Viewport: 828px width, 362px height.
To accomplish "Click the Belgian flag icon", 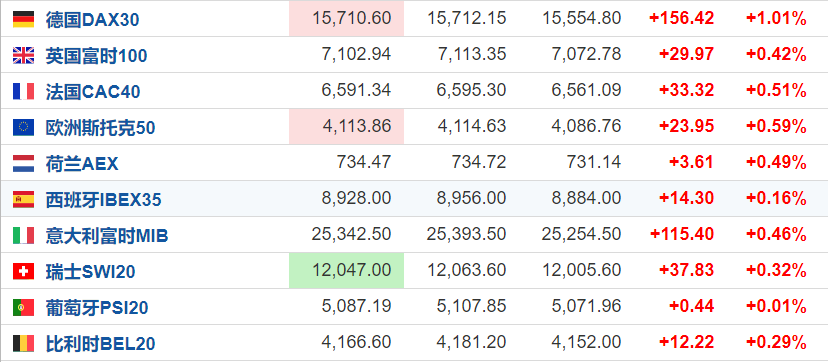I will pyautogui.click(x=23, y=343).
